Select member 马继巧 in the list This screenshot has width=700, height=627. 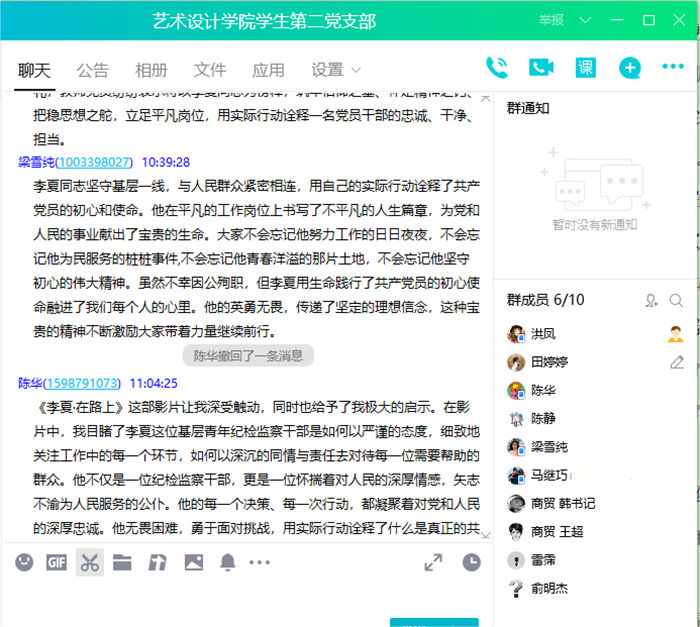click(596, 475)
